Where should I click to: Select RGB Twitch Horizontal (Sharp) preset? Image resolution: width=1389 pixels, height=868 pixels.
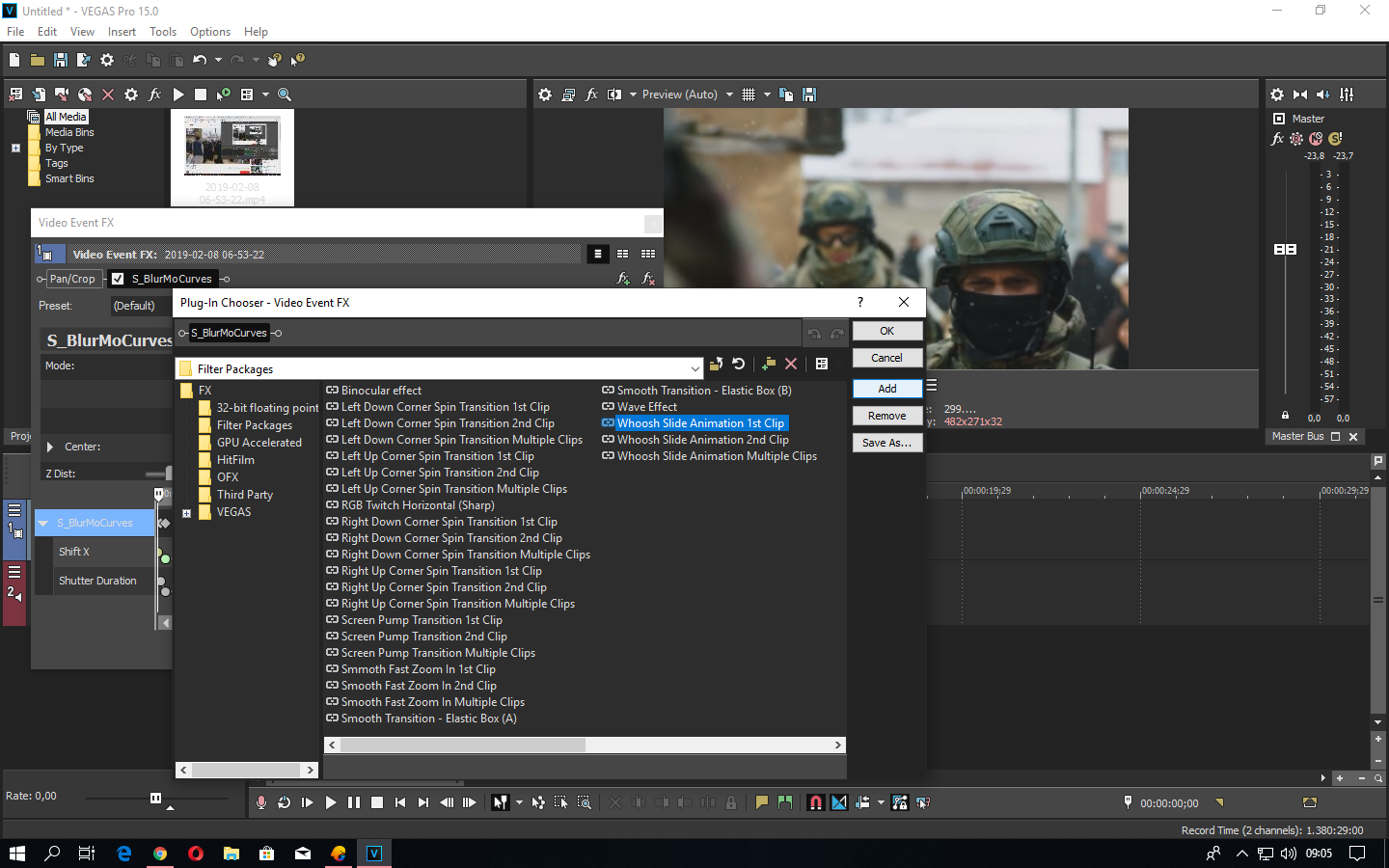point(418,505)
